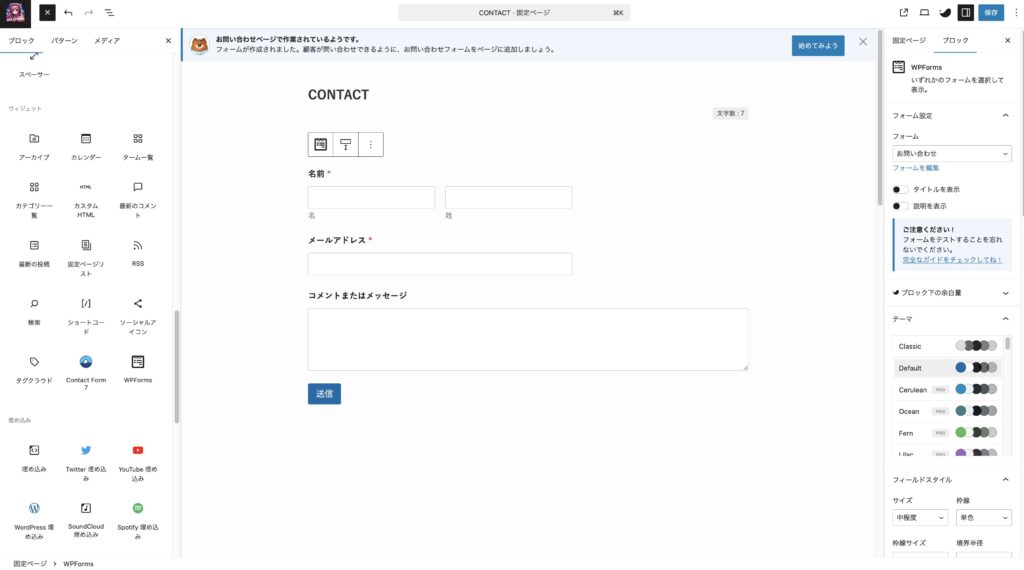1024x570 pixels.
Task: Insert the WPForms block widget
Action: (138, 367)
